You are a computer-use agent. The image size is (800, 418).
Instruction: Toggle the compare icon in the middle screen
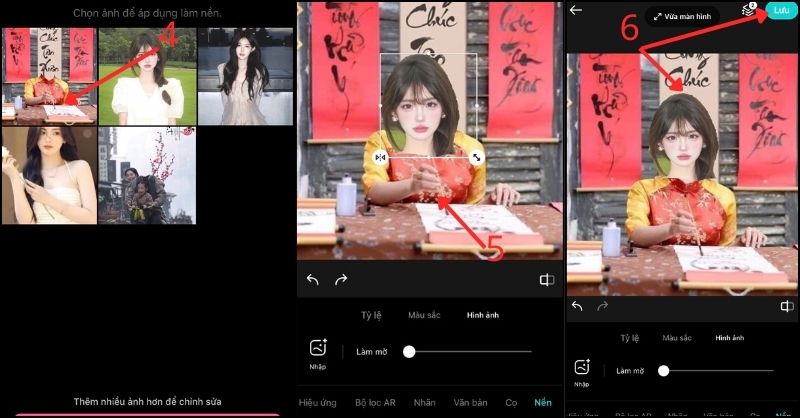pos(547,280)
